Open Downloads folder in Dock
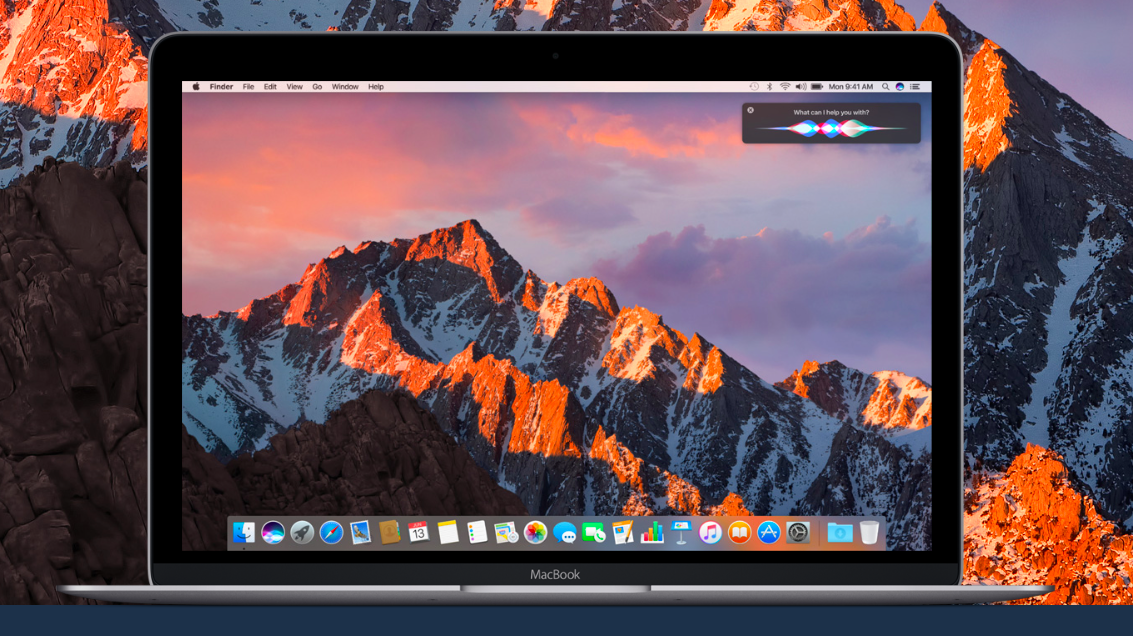The image size is (1133, 636). (x=840, y=533)
